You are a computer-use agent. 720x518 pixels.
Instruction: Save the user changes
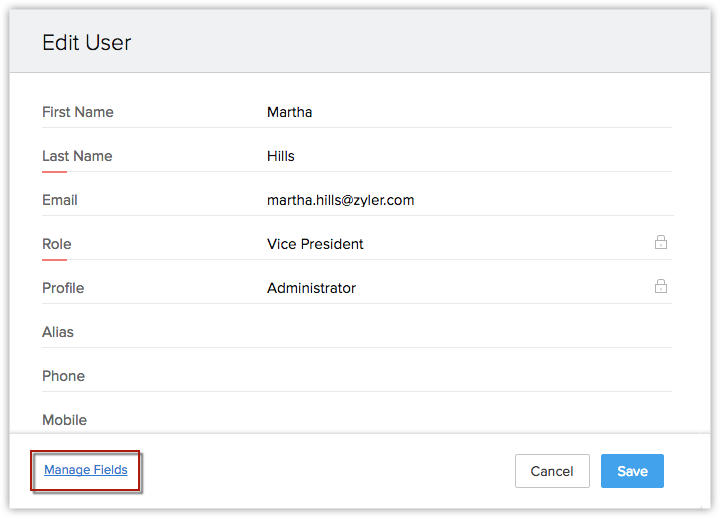632,471
